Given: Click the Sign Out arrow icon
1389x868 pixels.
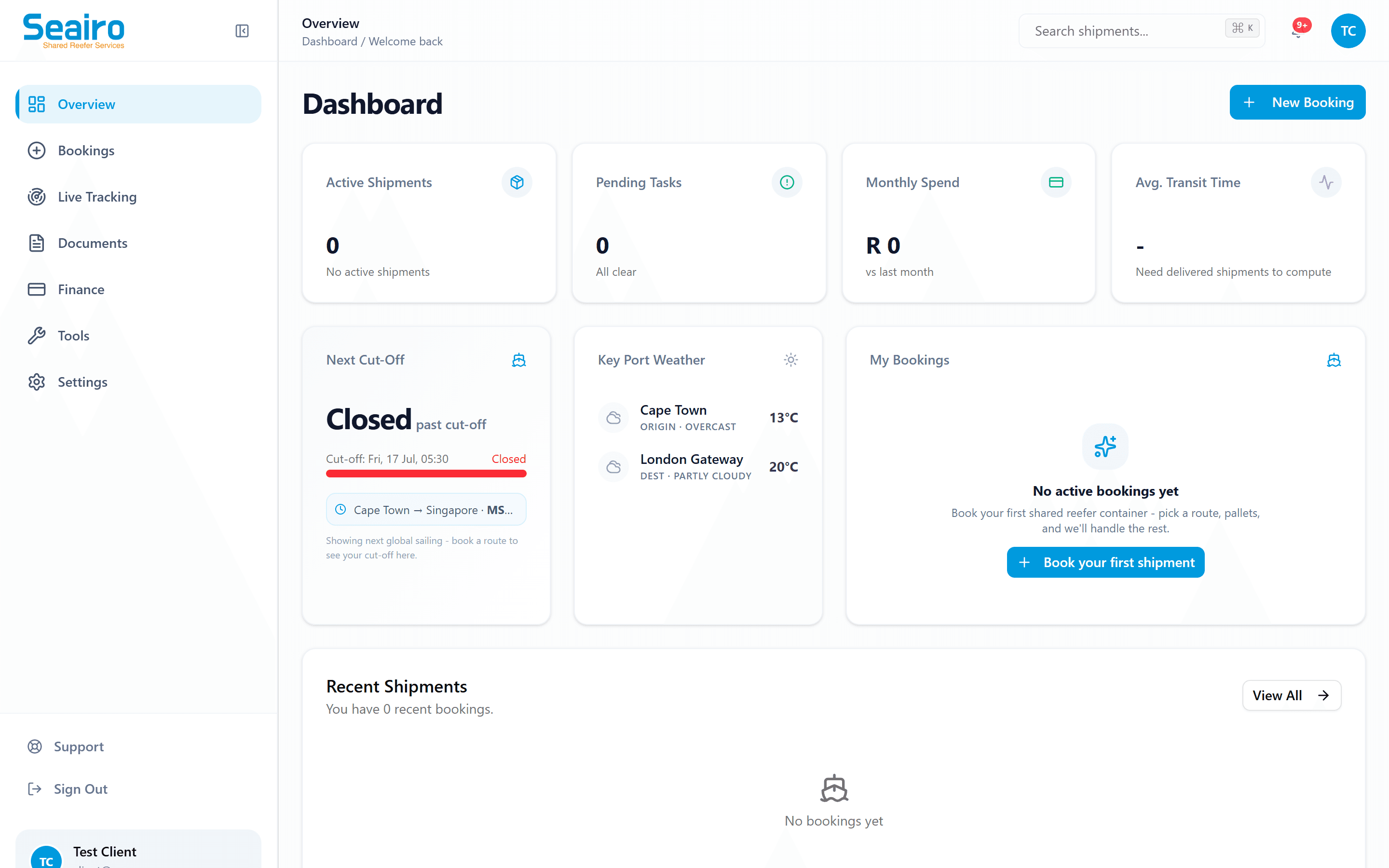Looking at the screenshot, I should [35, 789].
